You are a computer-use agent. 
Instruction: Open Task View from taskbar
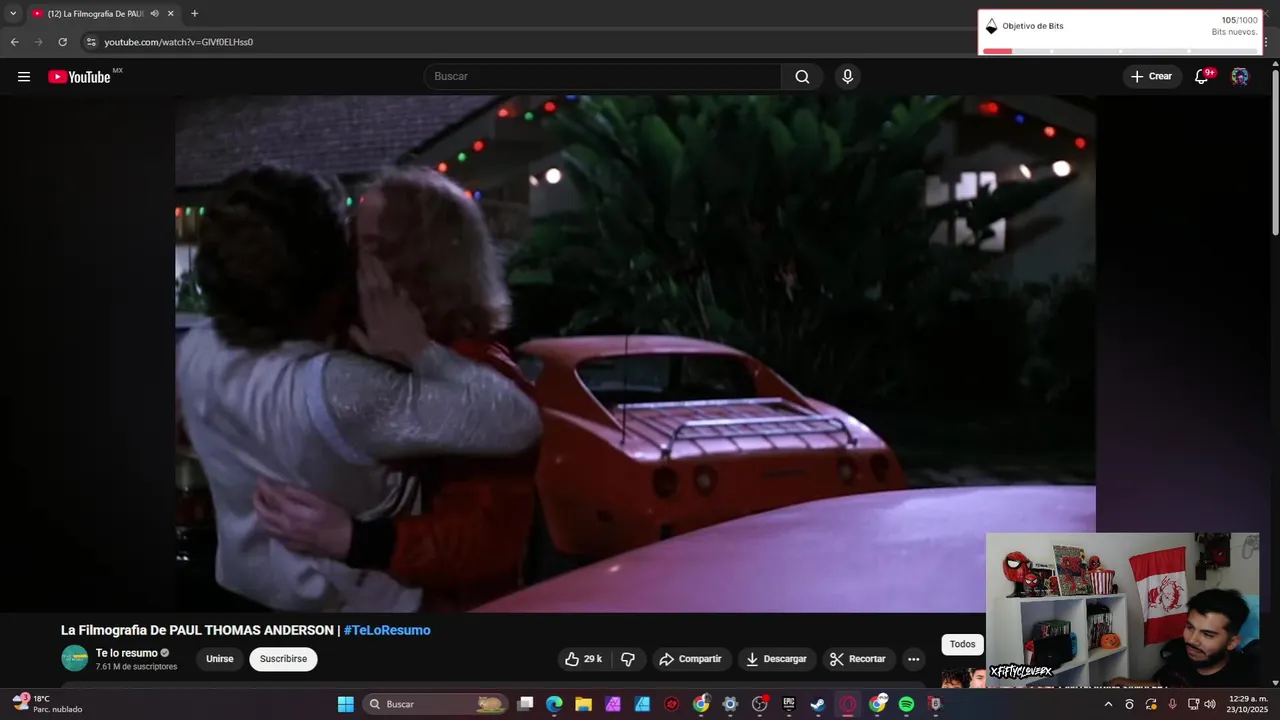525,704
